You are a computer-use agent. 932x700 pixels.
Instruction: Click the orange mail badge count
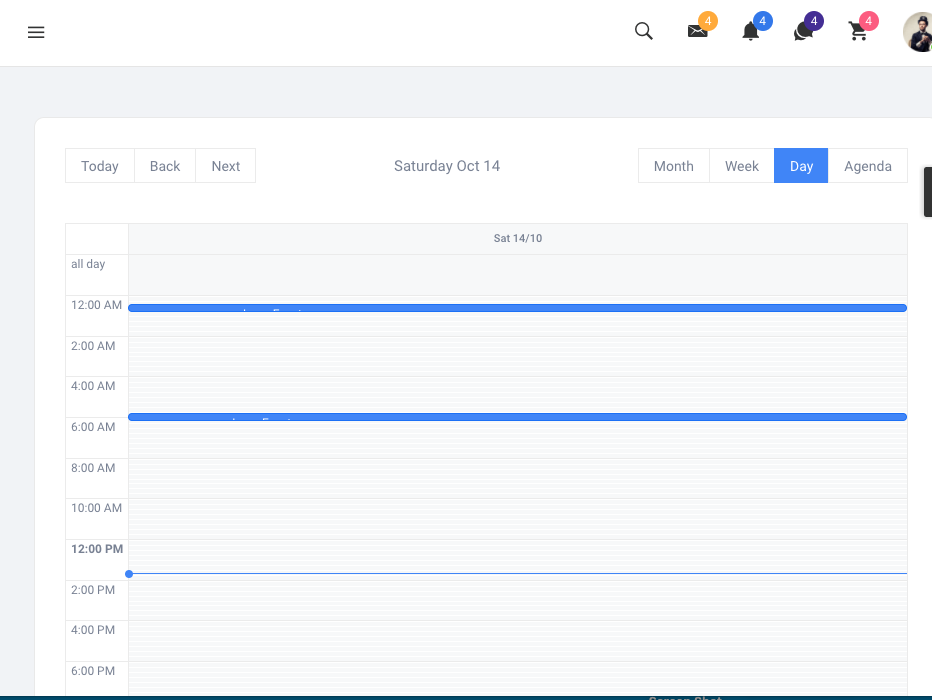(x=708, y=21)
